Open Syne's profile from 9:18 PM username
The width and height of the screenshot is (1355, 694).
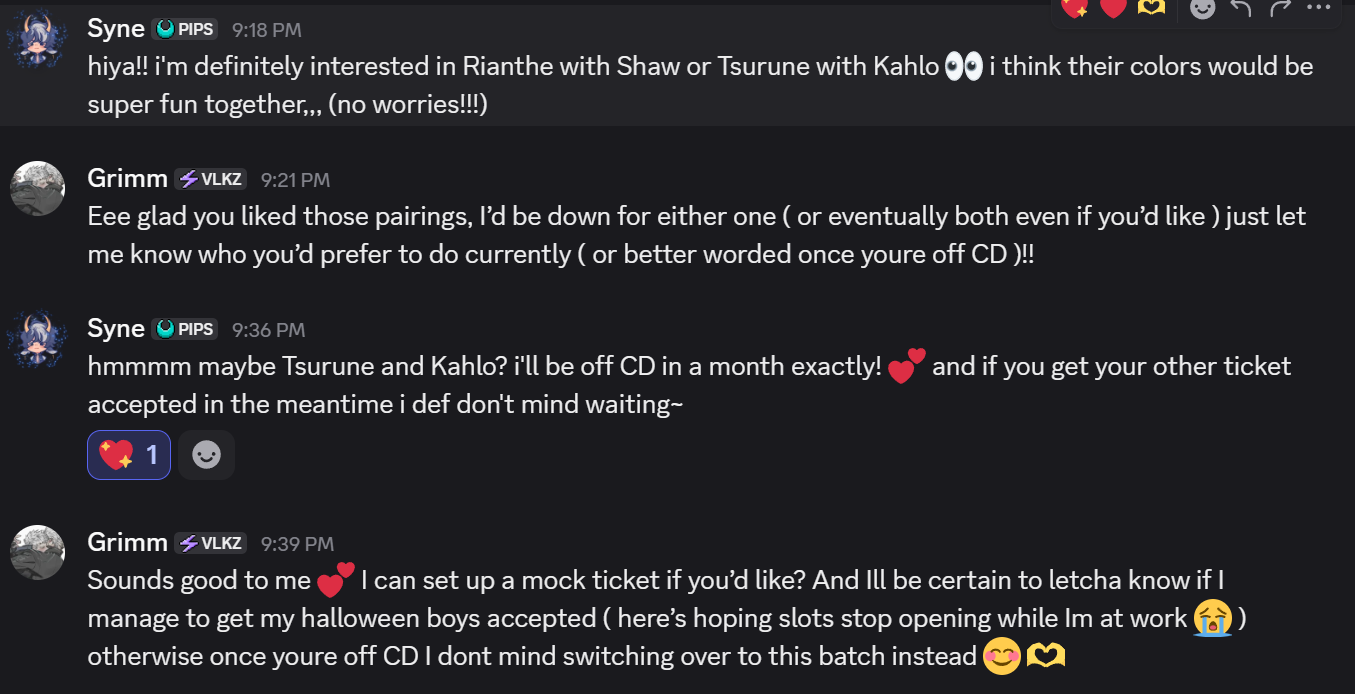(116, 29)
